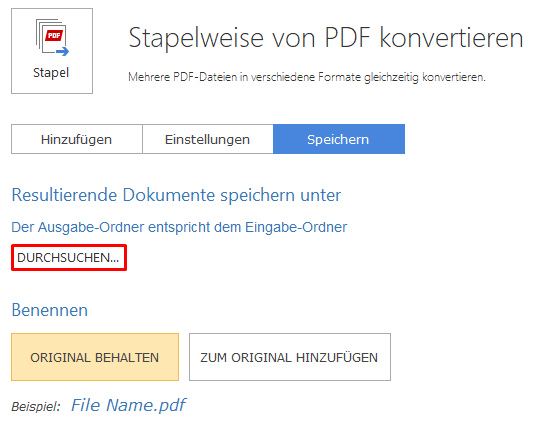Click the DURCHSUCHEN... button
This screenshot has height=422, width=535.
pyautogui.click(x=69, y=258)
